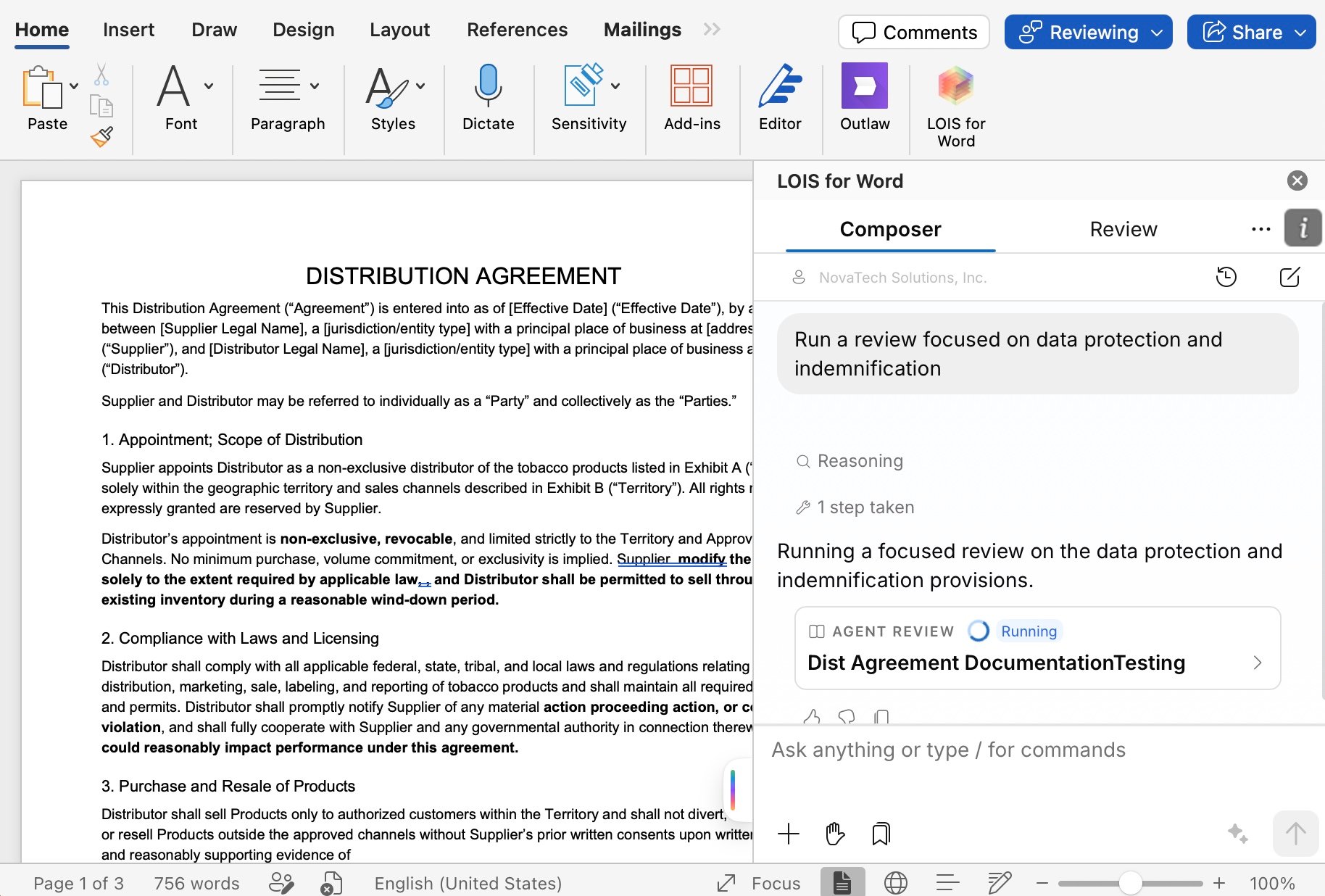This screenshot has height=896, width=1325.
Task: Open LOIS for Word from ribbon
Action: [x=956, y=86]
